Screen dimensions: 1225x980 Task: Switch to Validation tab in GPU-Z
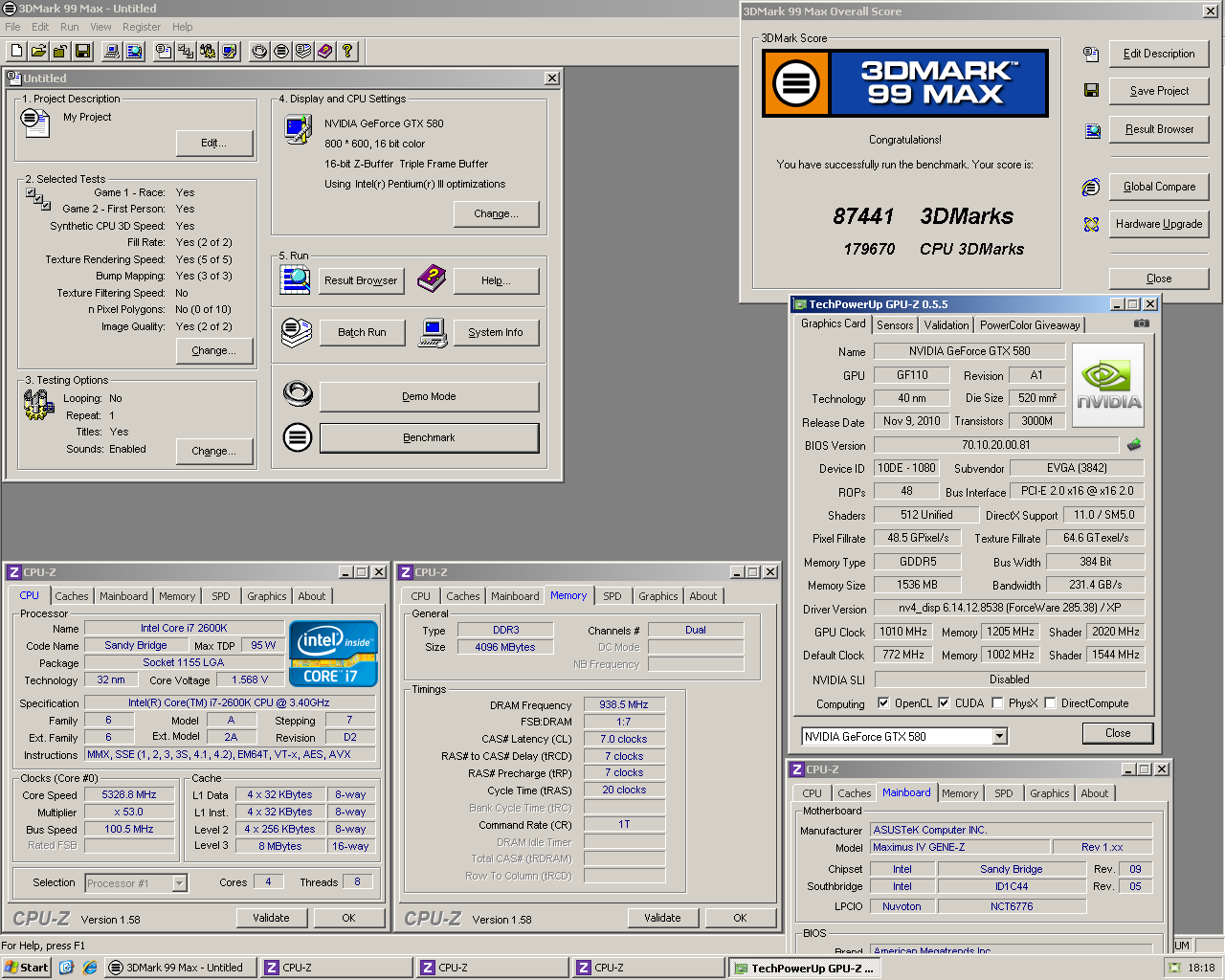click(947, 325)
